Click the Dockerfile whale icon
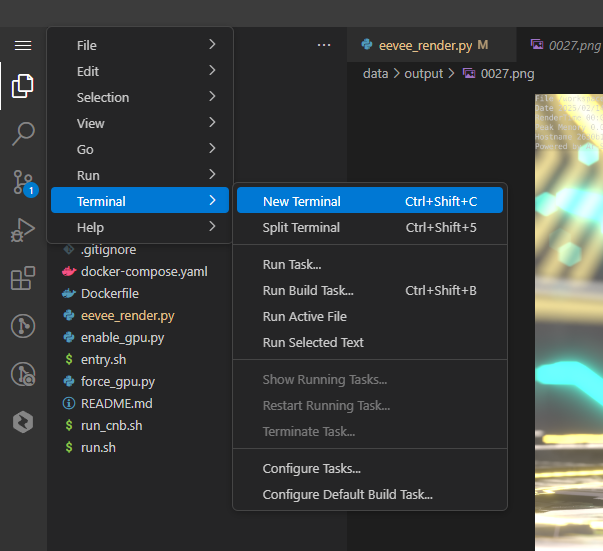 69,293
